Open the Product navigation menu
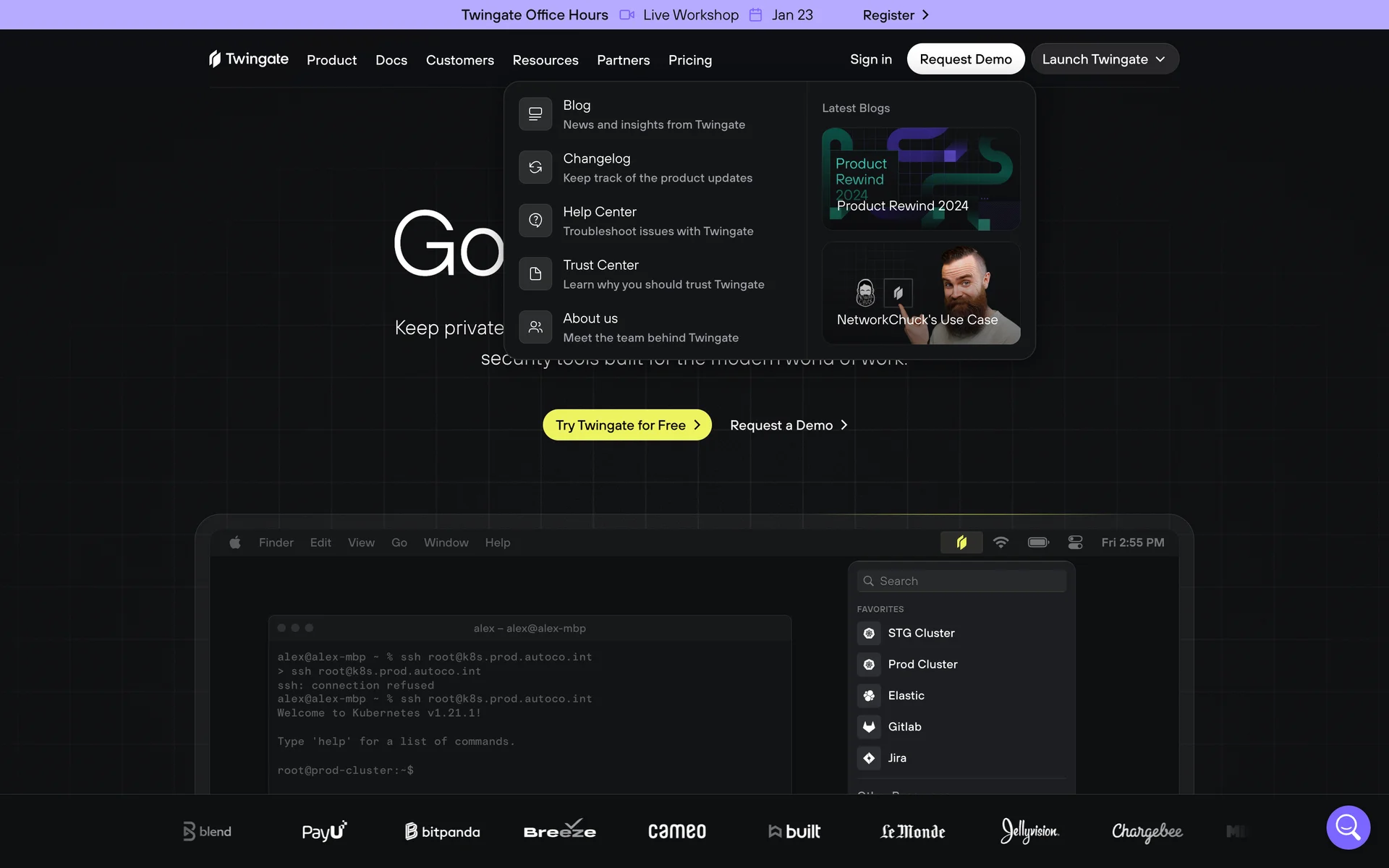 pyautogui.click(x=331, y=60)
